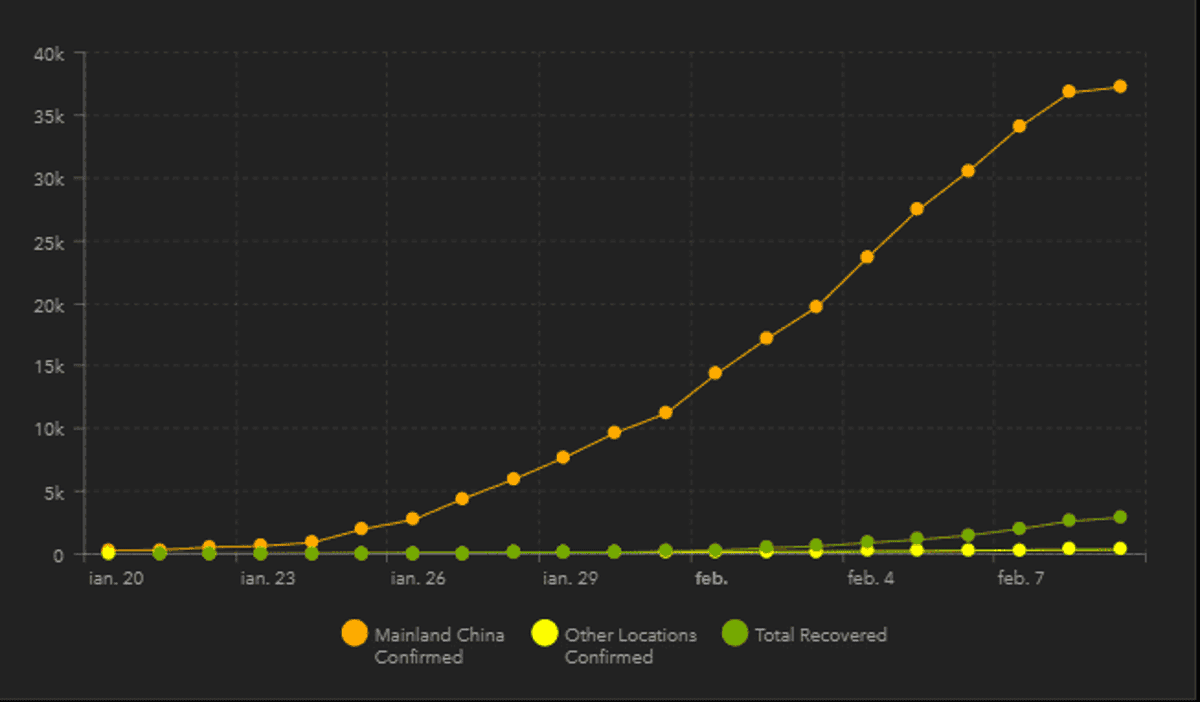The height and width of the screenshot is (702, 1200).
Task: Click the orange Mainland China legend circle
Action: coord(354,633)
